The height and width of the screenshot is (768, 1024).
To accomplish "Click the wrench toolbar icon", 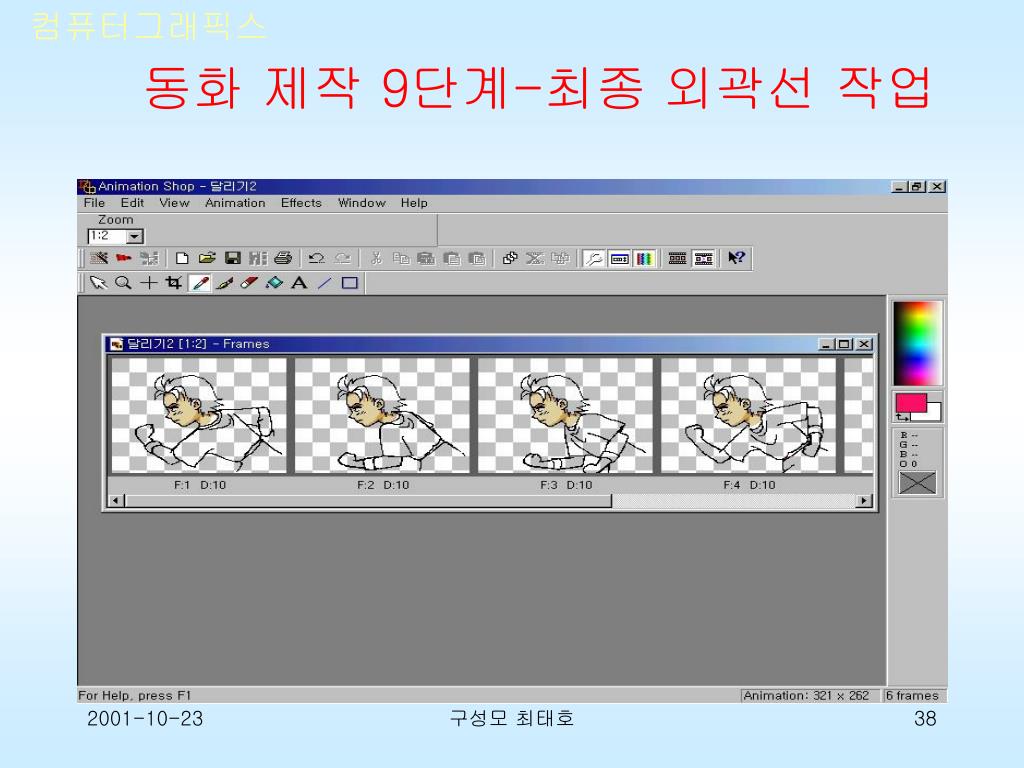I will [x=593, y=259].
